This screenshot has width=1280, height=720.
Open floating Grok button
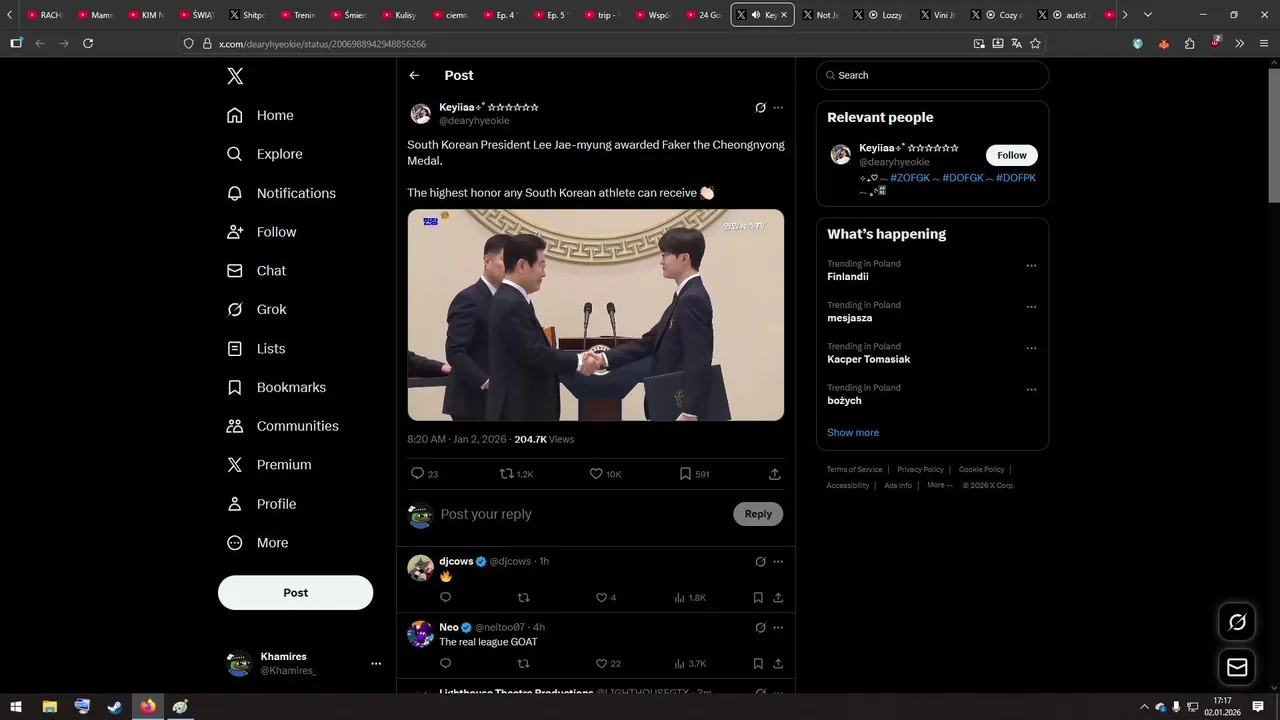click(1237, 622)
